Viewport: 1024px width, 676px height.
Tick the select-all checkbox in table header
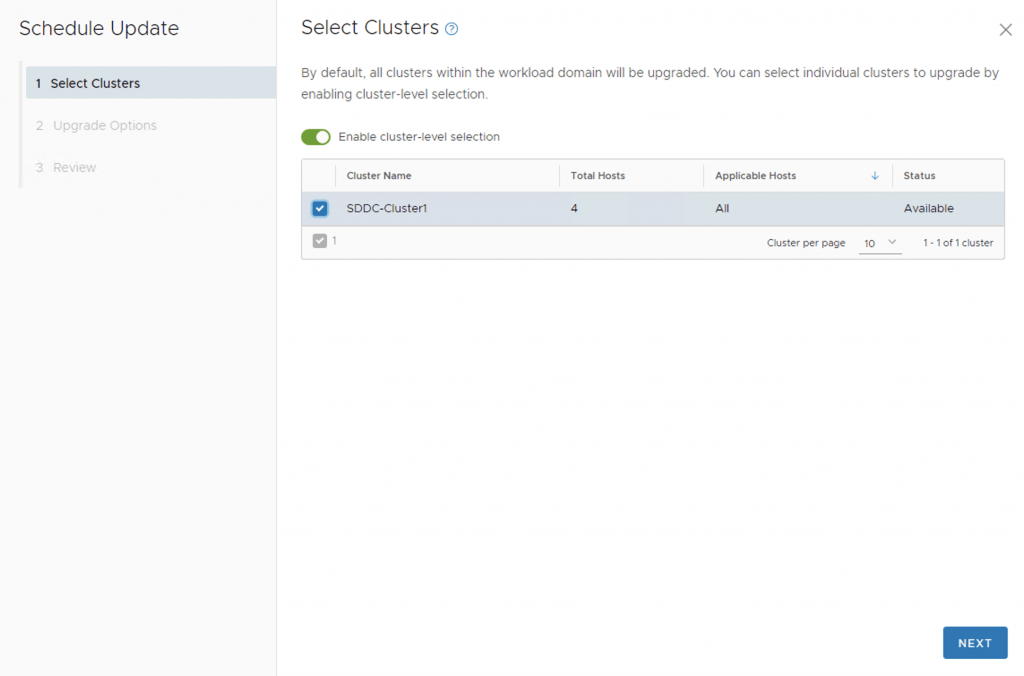tap(319, 176)
